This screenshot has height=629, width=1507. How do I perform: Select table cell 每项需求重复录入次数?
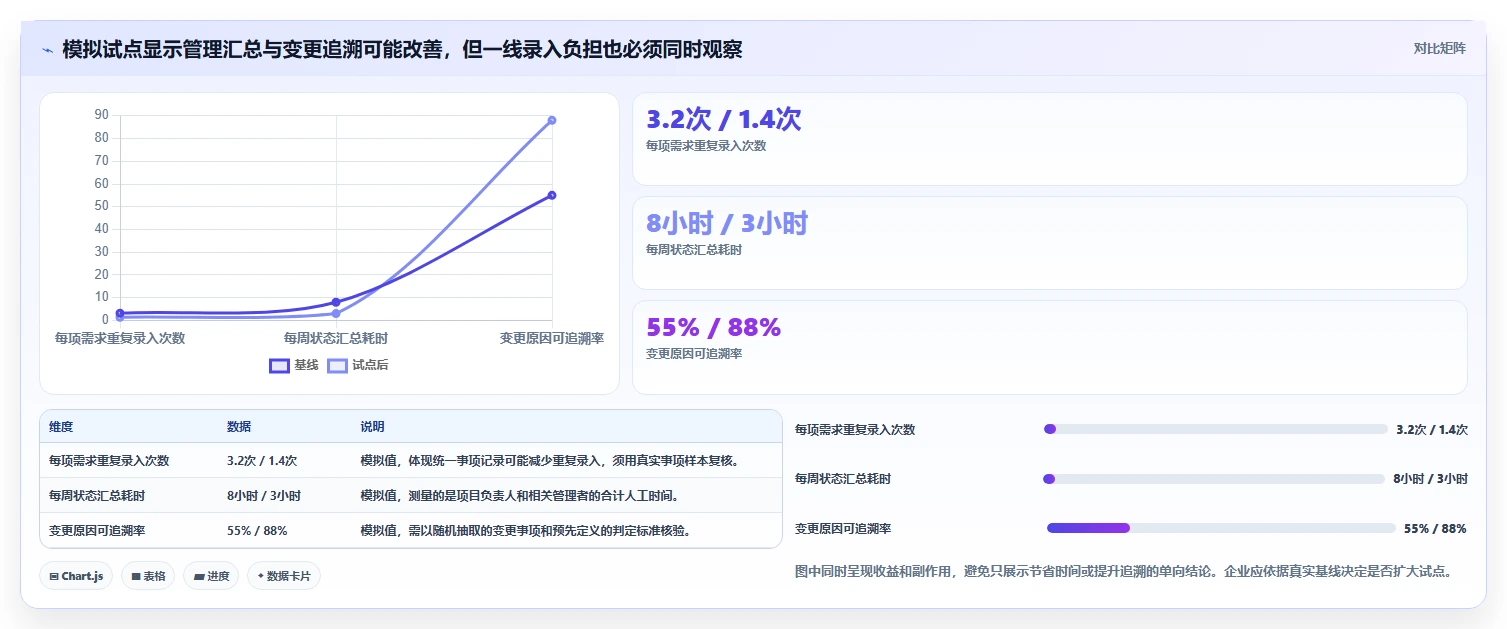[109, 461]
